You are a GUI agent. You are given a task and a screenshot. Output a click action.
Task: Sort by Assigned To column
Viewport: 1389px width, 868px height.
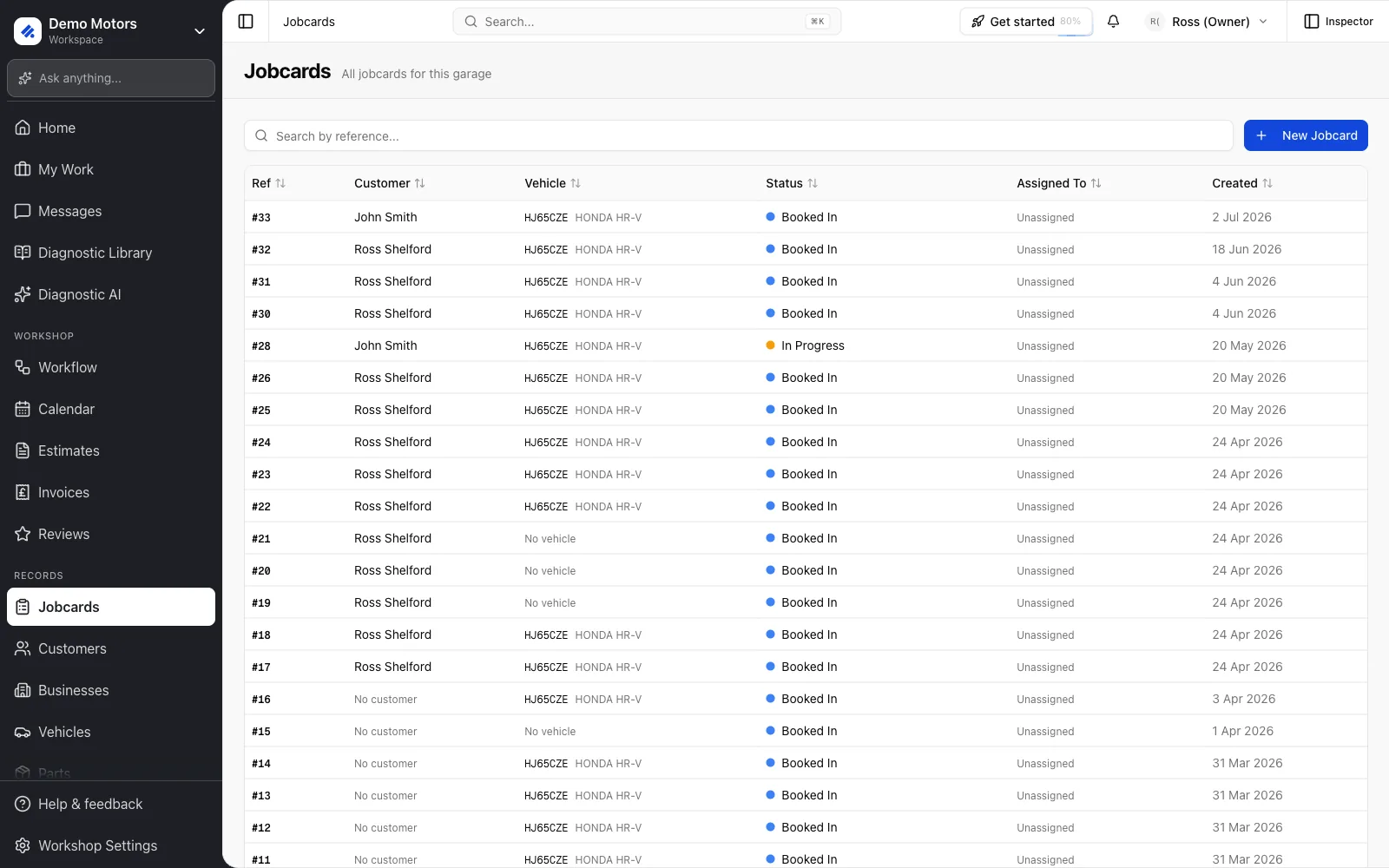(x=1058, y=183)
